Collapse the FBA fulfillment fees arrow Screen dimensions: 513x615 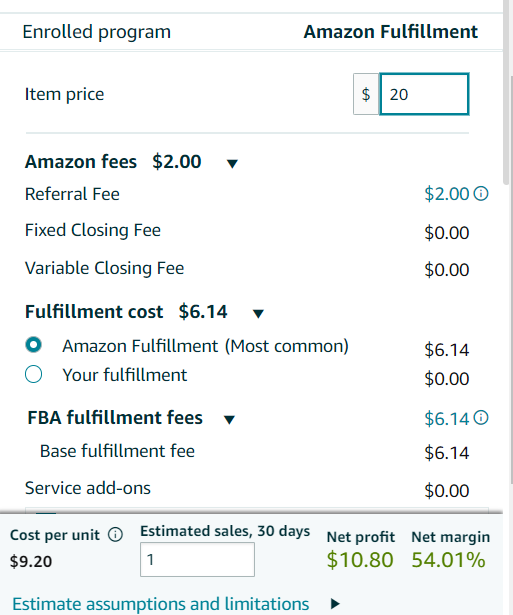click(x=229, y=420)
